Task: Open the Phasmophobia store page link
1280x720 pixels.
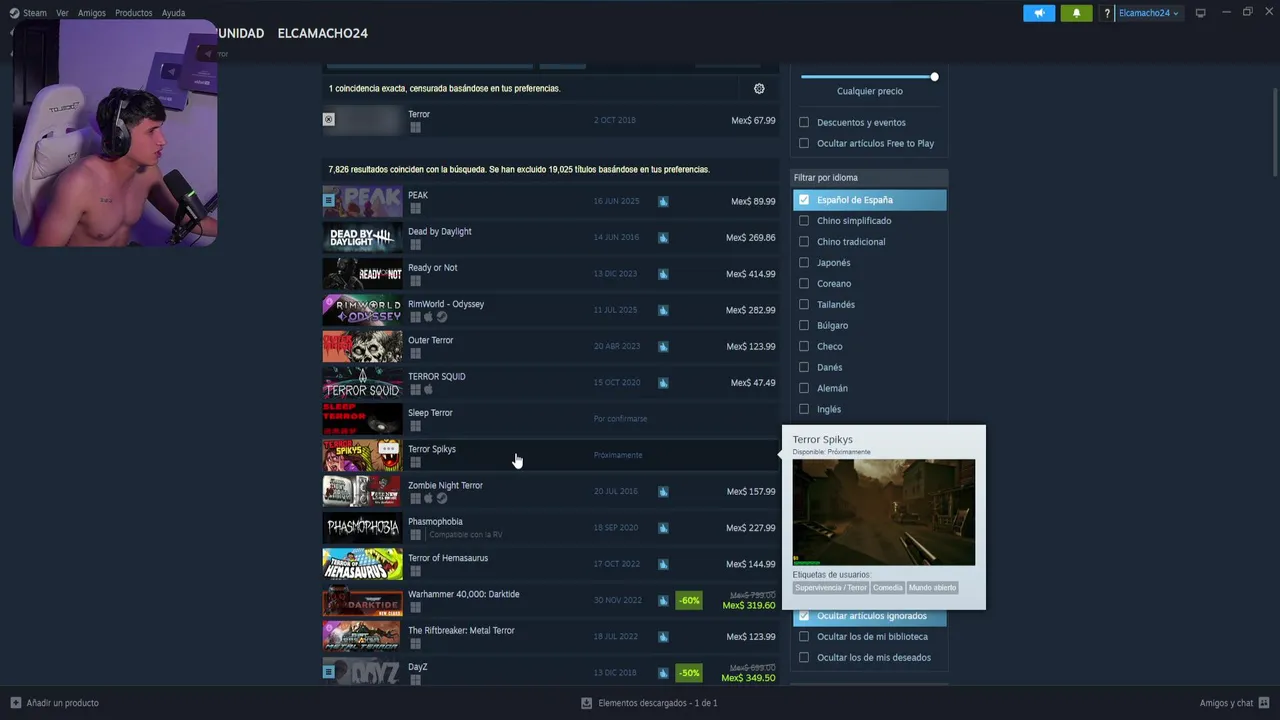Action: coord(435,522)
